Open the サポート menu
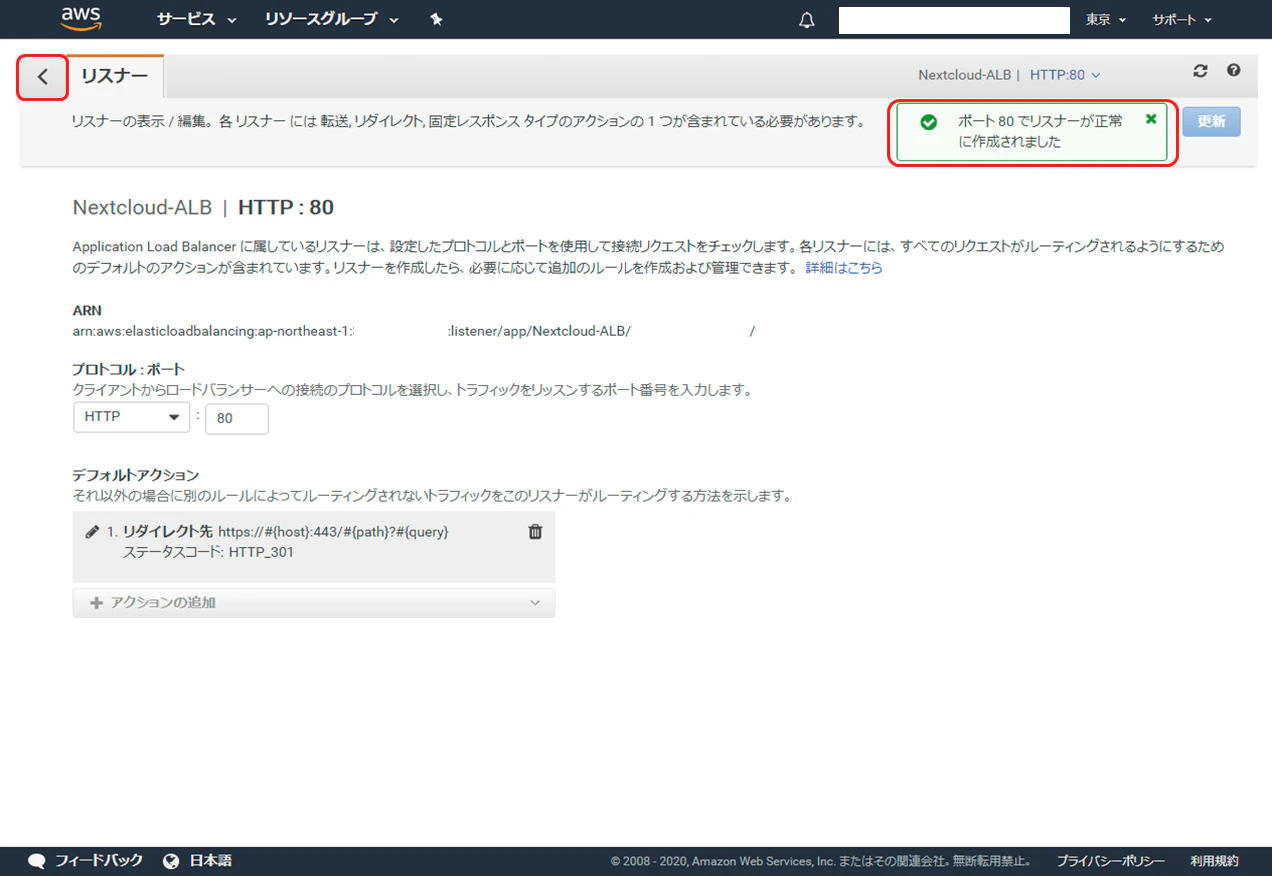 [1181, 20]
